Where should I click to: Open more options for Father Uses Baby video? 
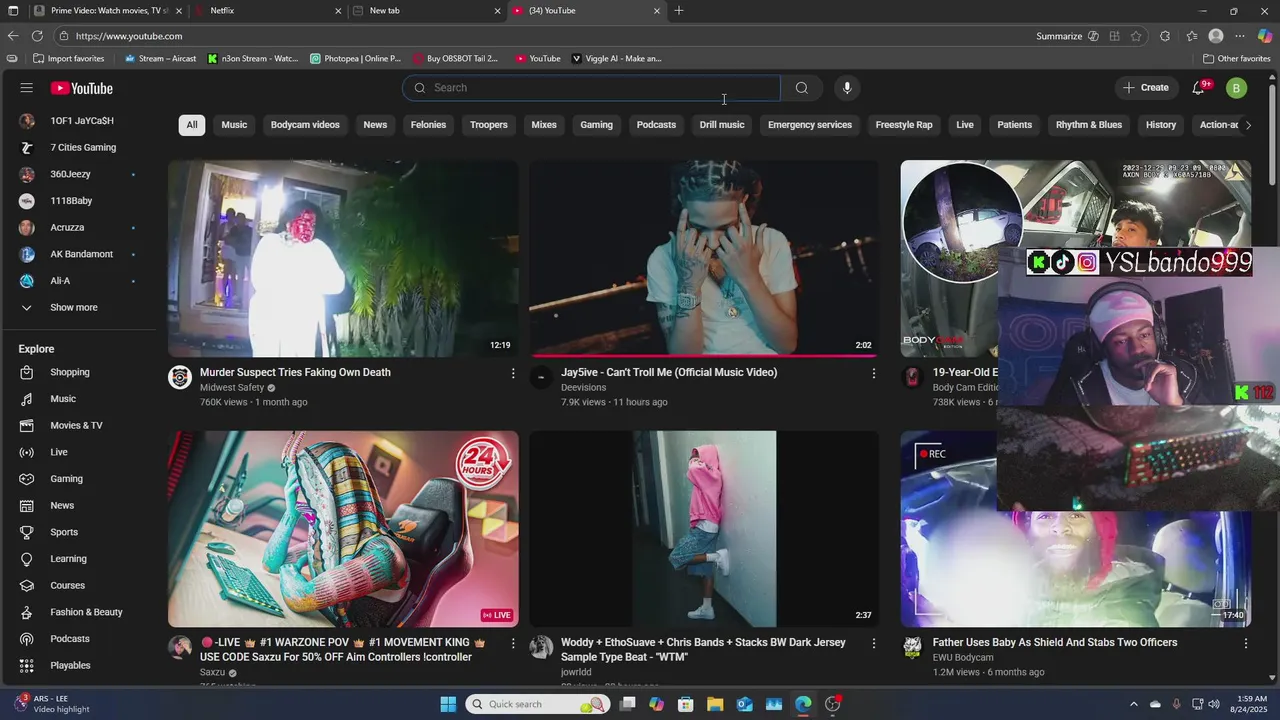tap(1245, 643)
